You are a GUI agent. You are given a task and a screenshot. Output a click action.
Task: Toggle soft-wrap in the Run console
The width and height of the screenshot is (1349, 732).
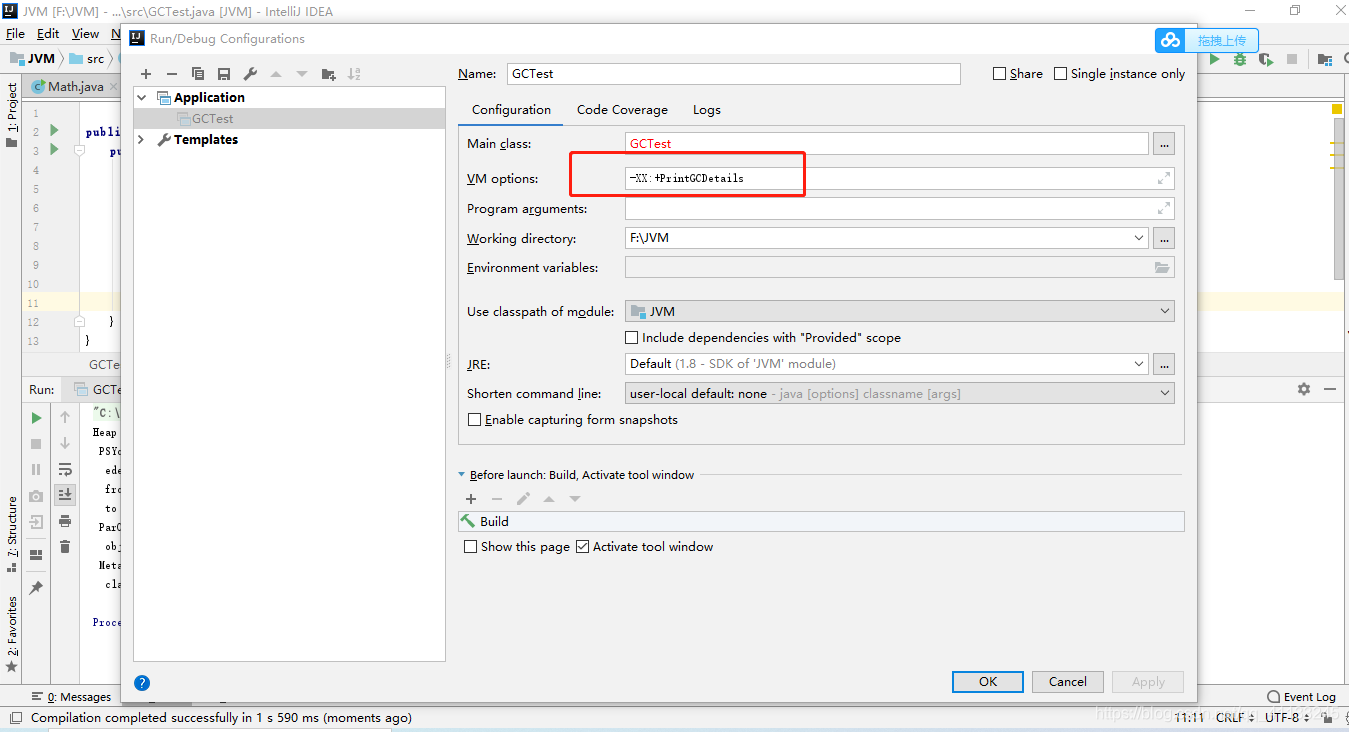(65, 469)
